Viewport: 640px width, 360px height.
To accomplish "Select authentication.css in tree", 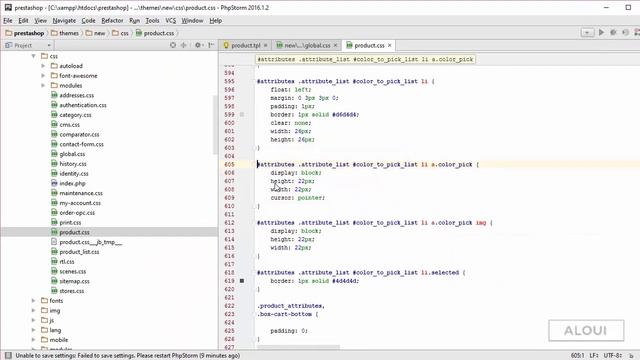I will coord(83,105).
